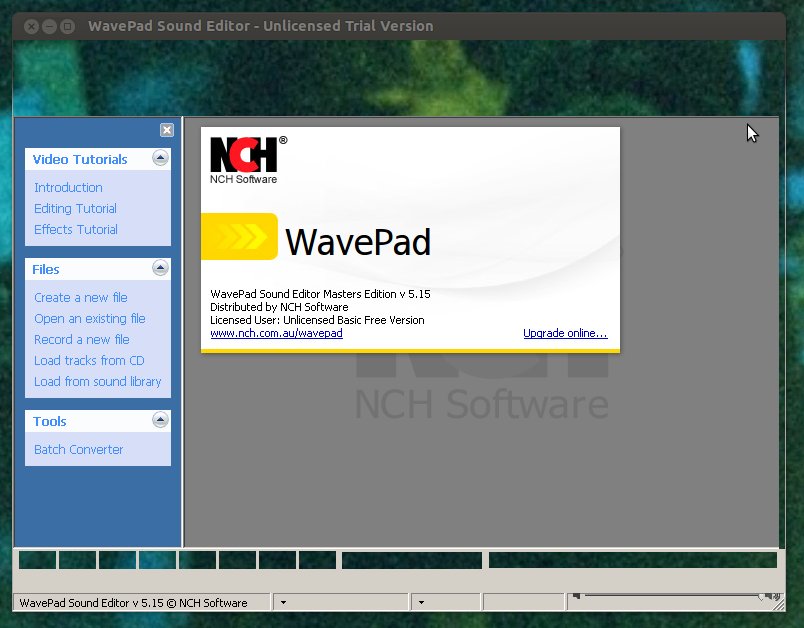Choose Open an existing file
Image resolution: width=804 pixels, height=628 pixels.
90,319
